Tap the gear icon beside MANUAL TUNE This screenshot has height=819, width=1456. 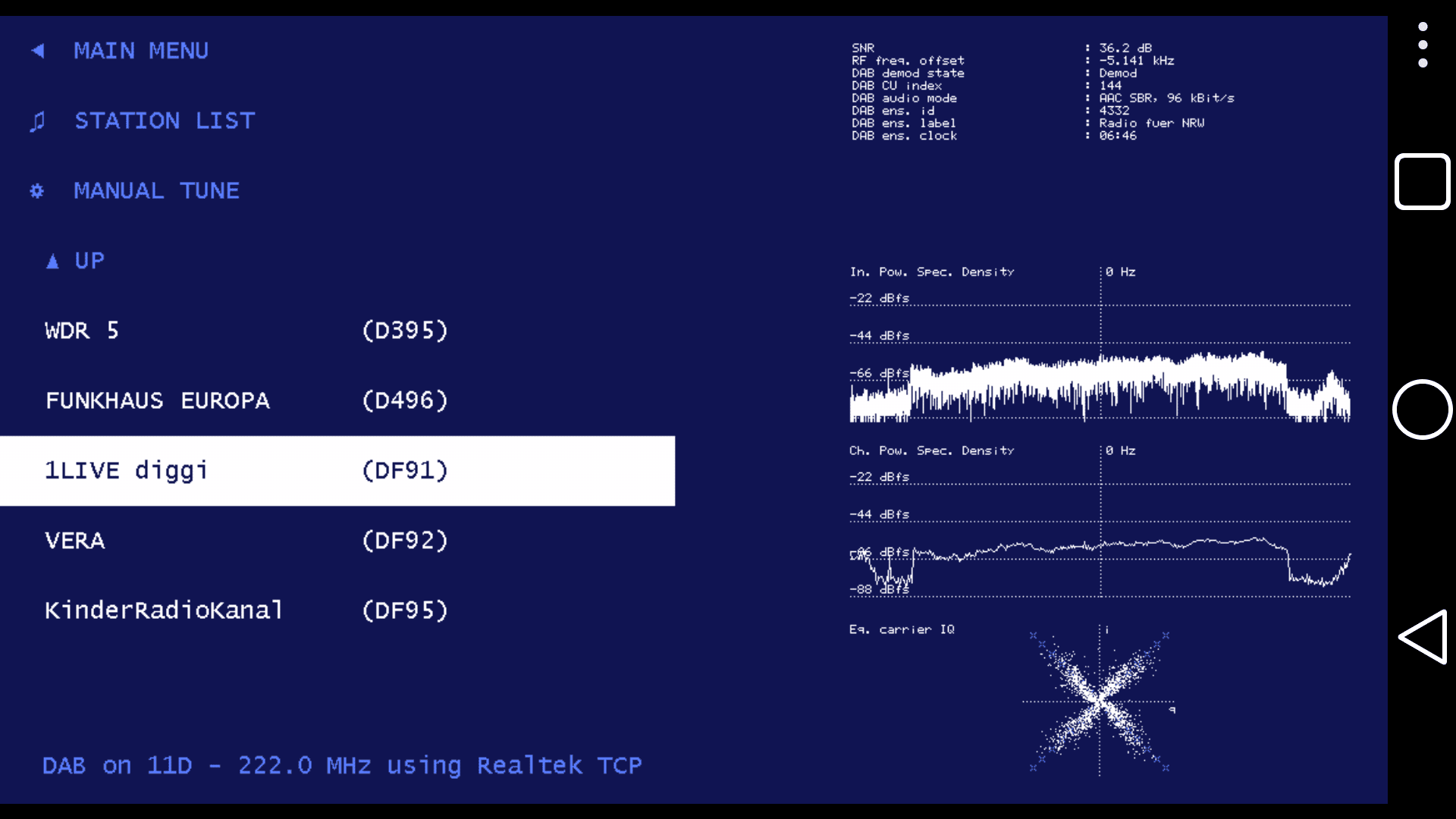click(36, 191)
